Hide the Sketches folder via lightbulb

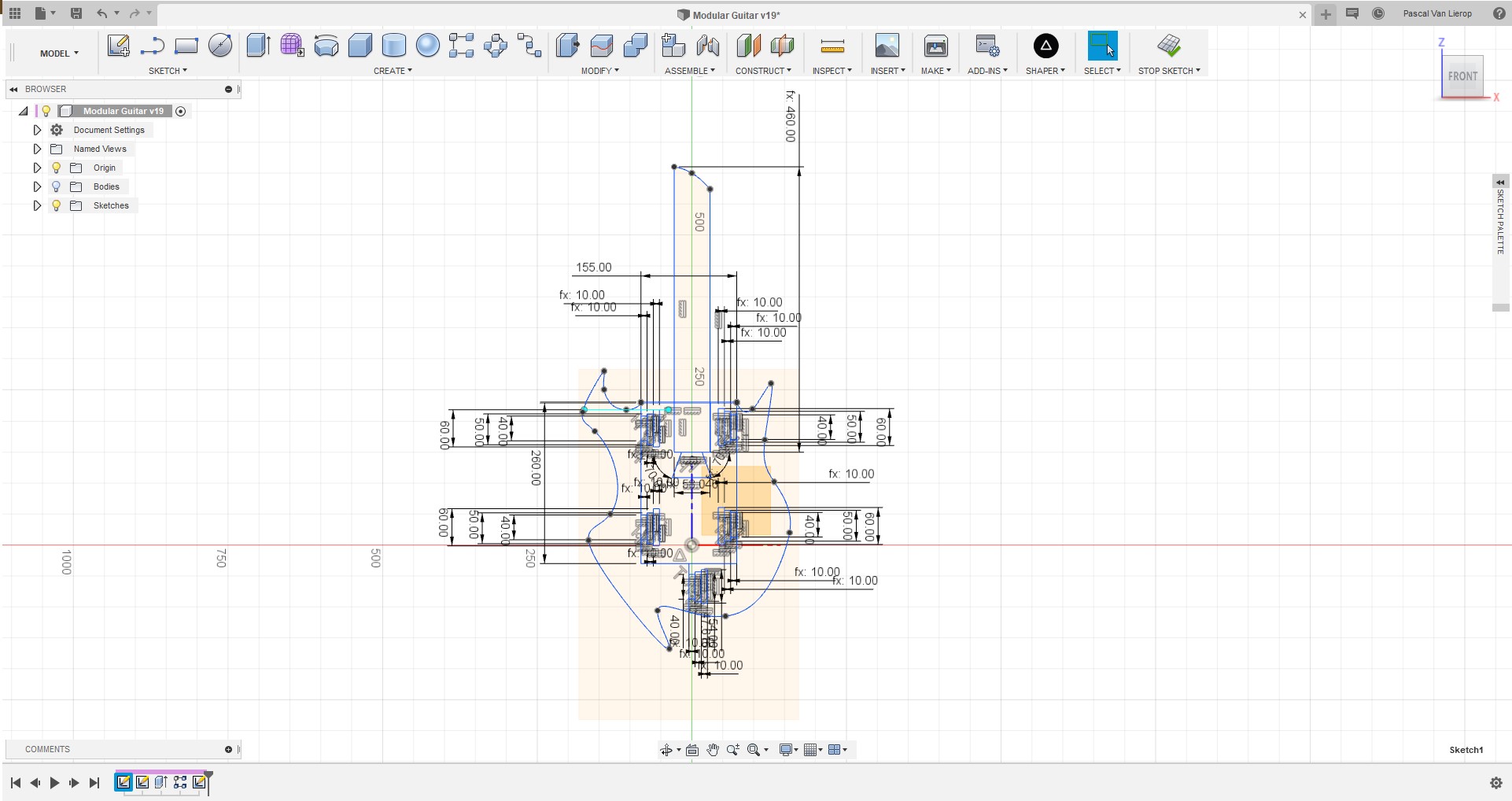point(56,205)
